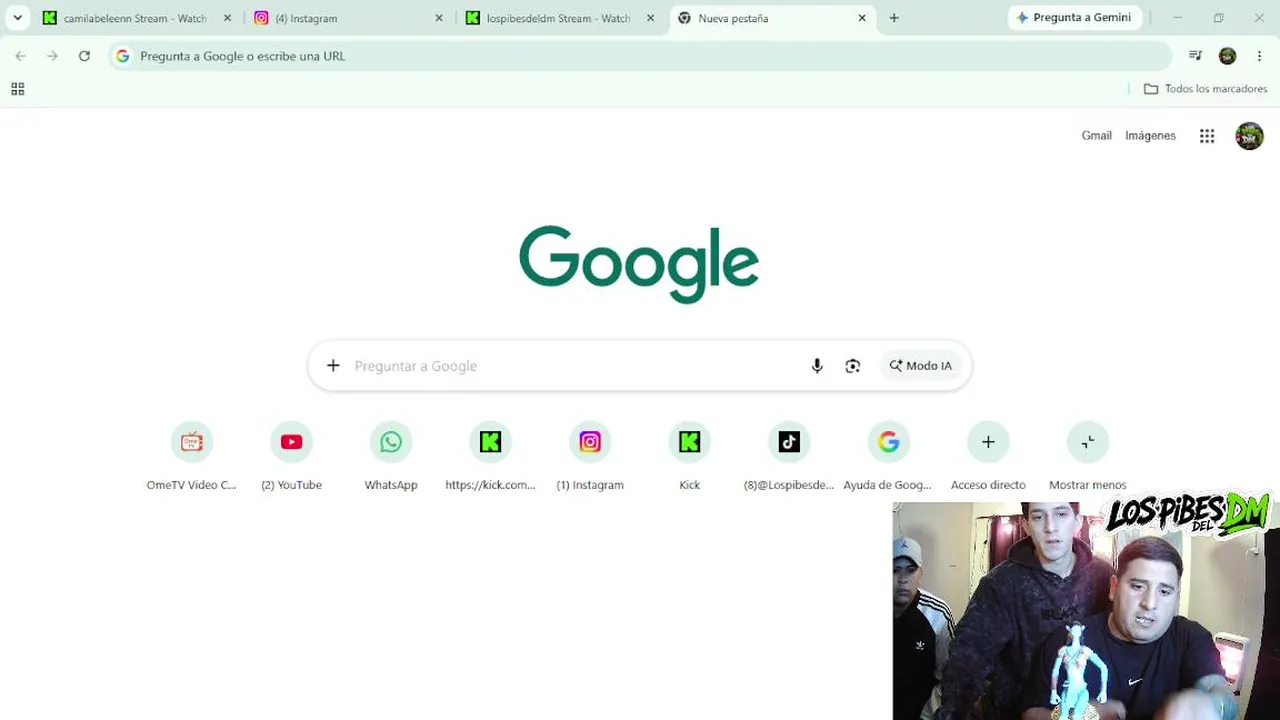Open the (8)@Lospibesde... TikTok shortcut
The height and width of the screenshot is (720, 1280).
[x=789, y=458]
